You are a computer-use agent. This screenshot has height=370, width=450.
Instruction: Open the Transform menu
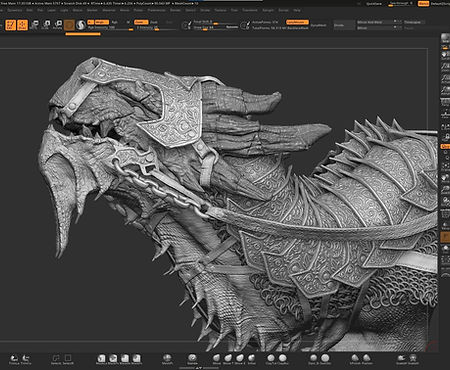coord(250,10)
